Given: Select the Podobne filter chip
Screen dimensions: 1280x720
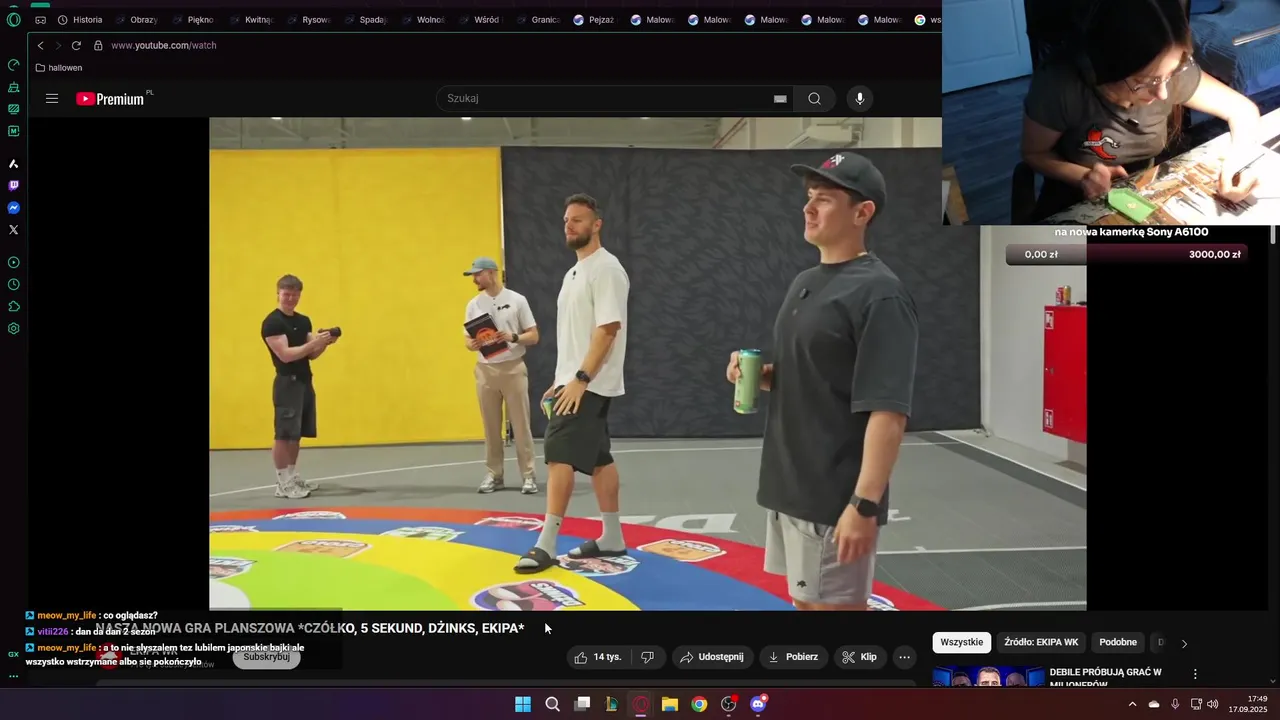Looking at the screenshot, I should [1118, 642].
